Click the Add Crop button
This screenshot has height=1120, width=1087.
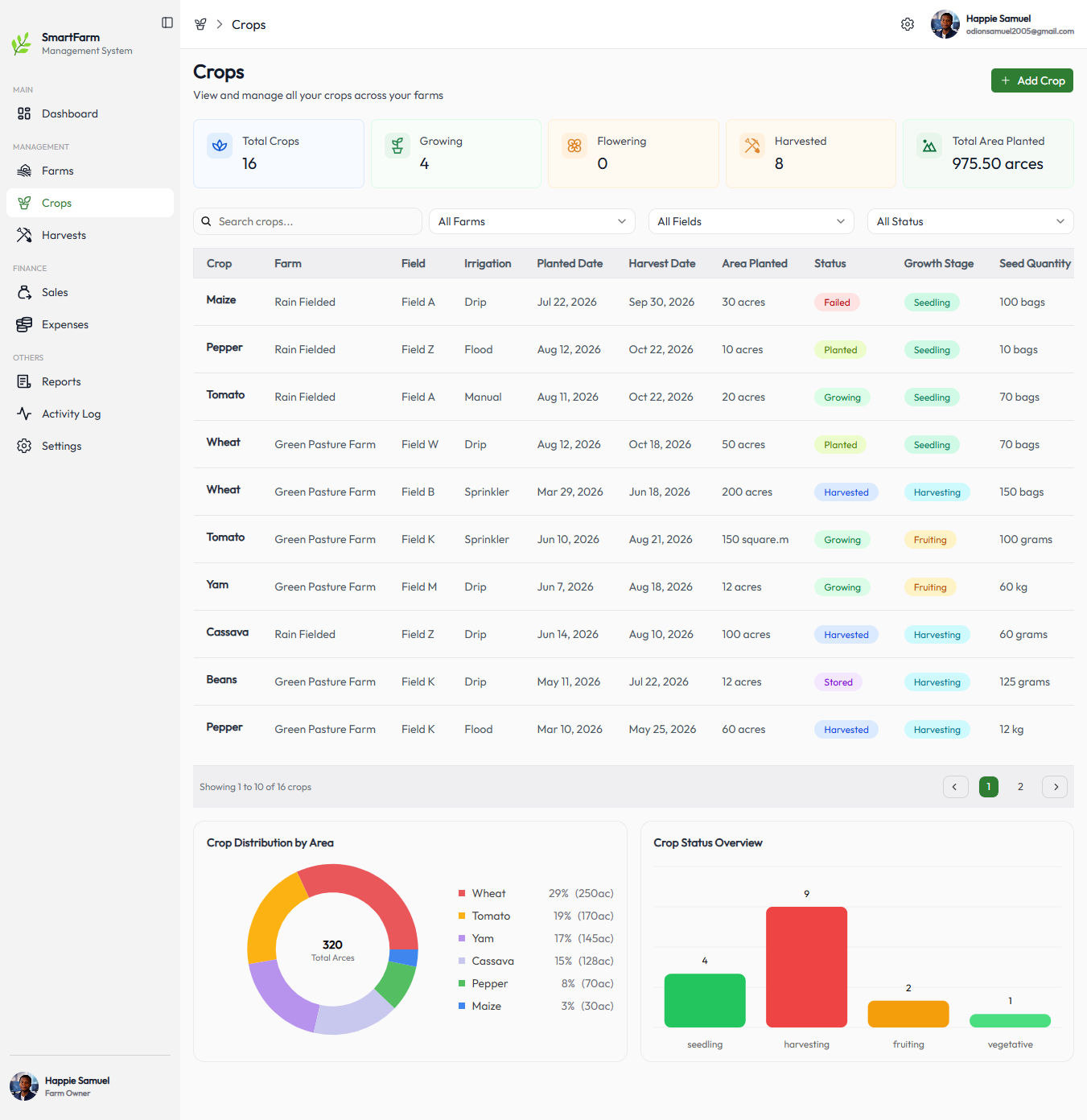[x=1032, y=80]
